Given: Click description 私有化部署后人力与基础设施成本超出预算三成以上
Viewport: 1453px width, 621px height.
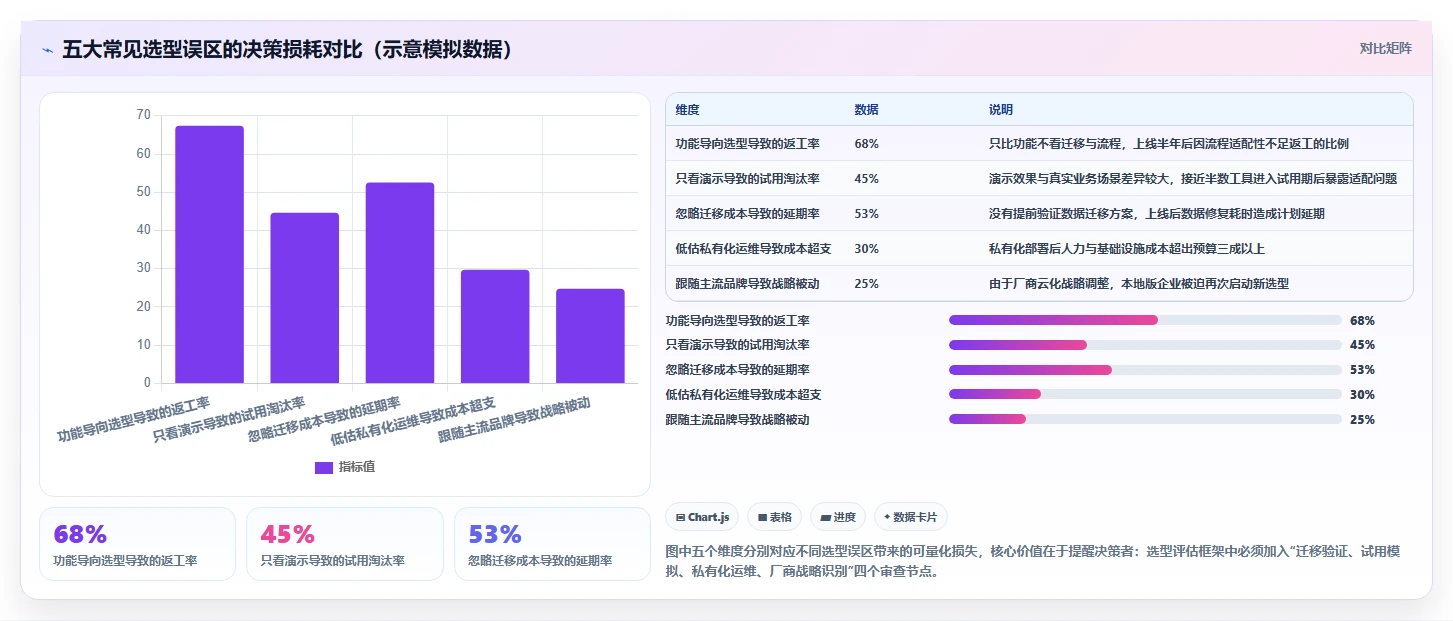Looking at the screenshot, I should [1127, 249].
